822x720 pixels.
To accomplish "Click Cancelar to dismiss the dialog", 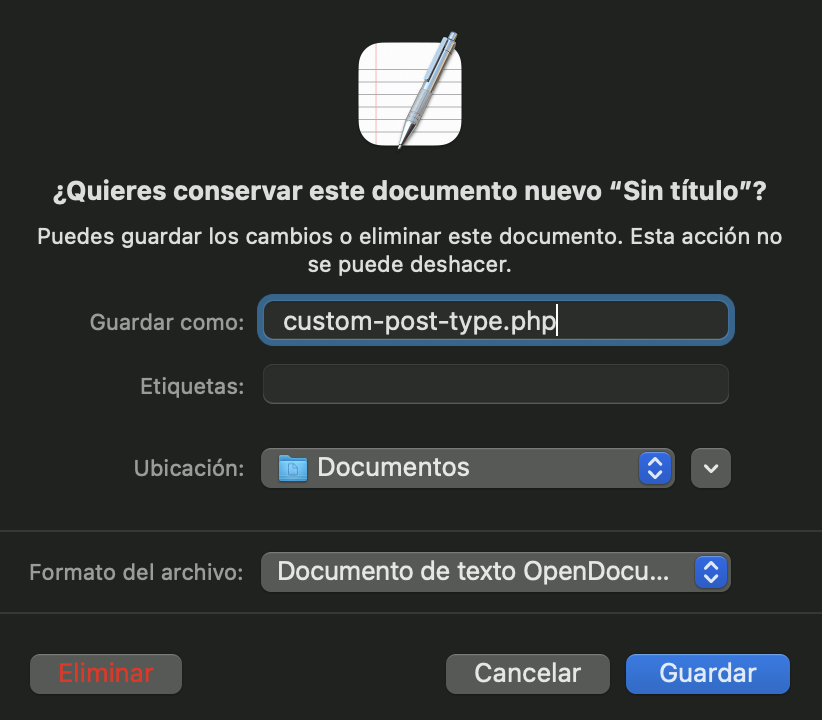I will coord(527,673).
